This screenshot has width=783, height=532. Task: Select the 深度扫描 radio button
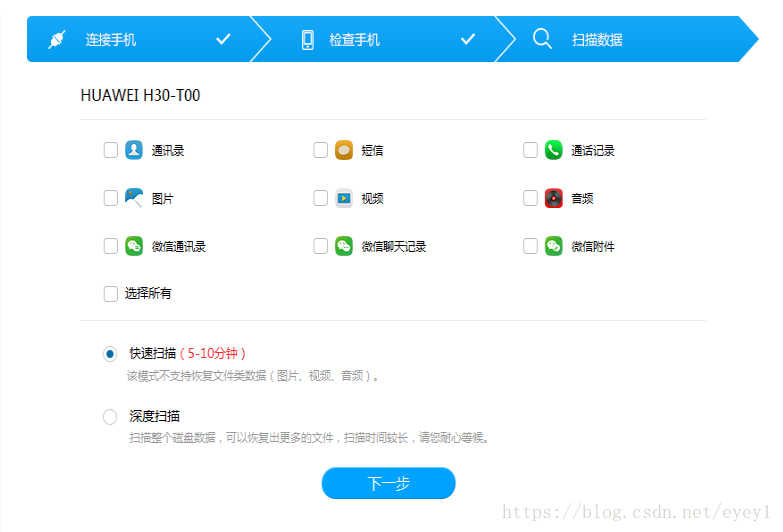point(110,417)
